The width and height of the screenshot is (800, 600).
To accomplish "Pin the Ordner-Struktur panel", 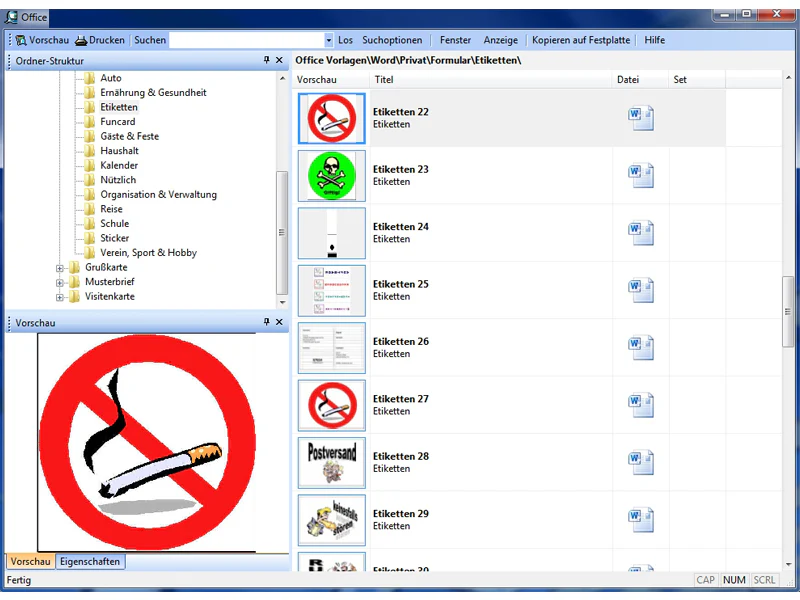I will point(266,60).
